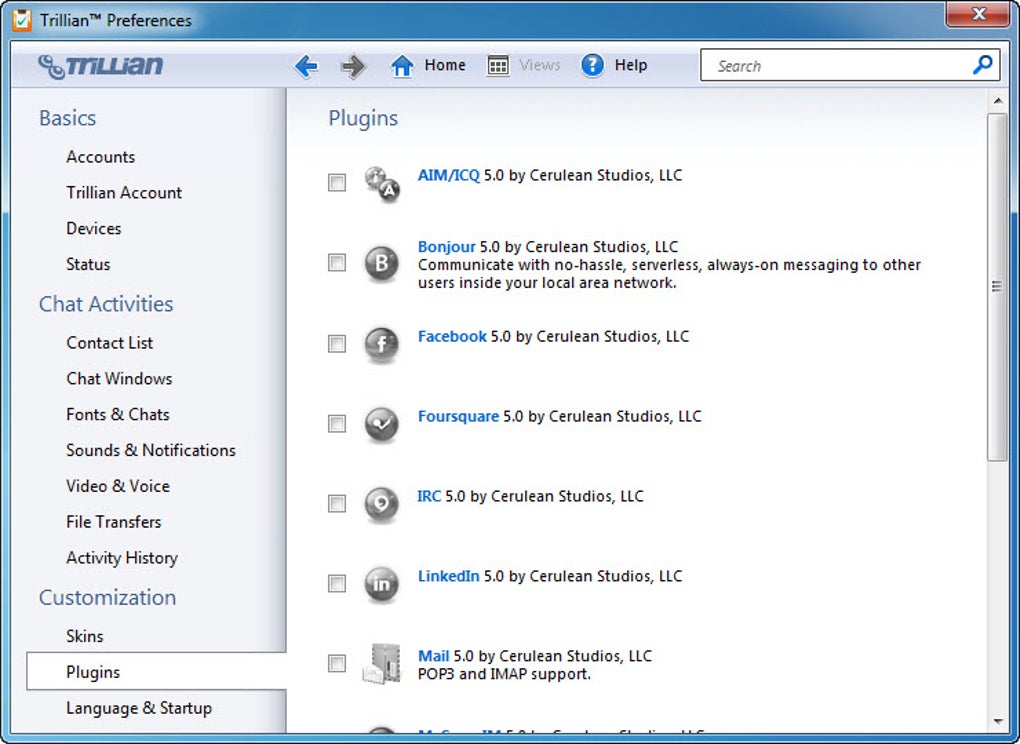Image resolution: width=1020 pixels, height=744 pixels.
Task: Enable the AIM/ICQ plugin checkbox
Action: (x=337, y=183)
